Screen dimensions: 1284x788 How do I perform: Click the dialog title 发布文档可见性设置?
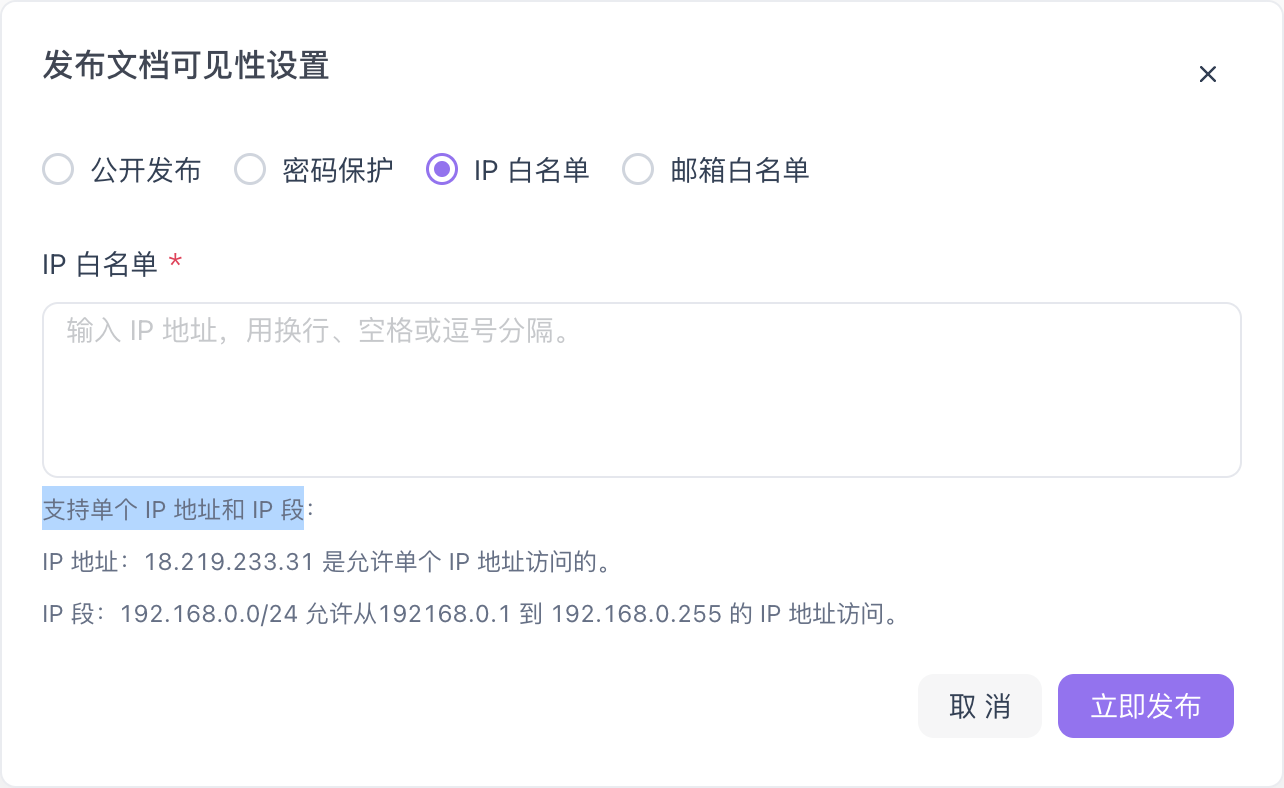point(184,68)
